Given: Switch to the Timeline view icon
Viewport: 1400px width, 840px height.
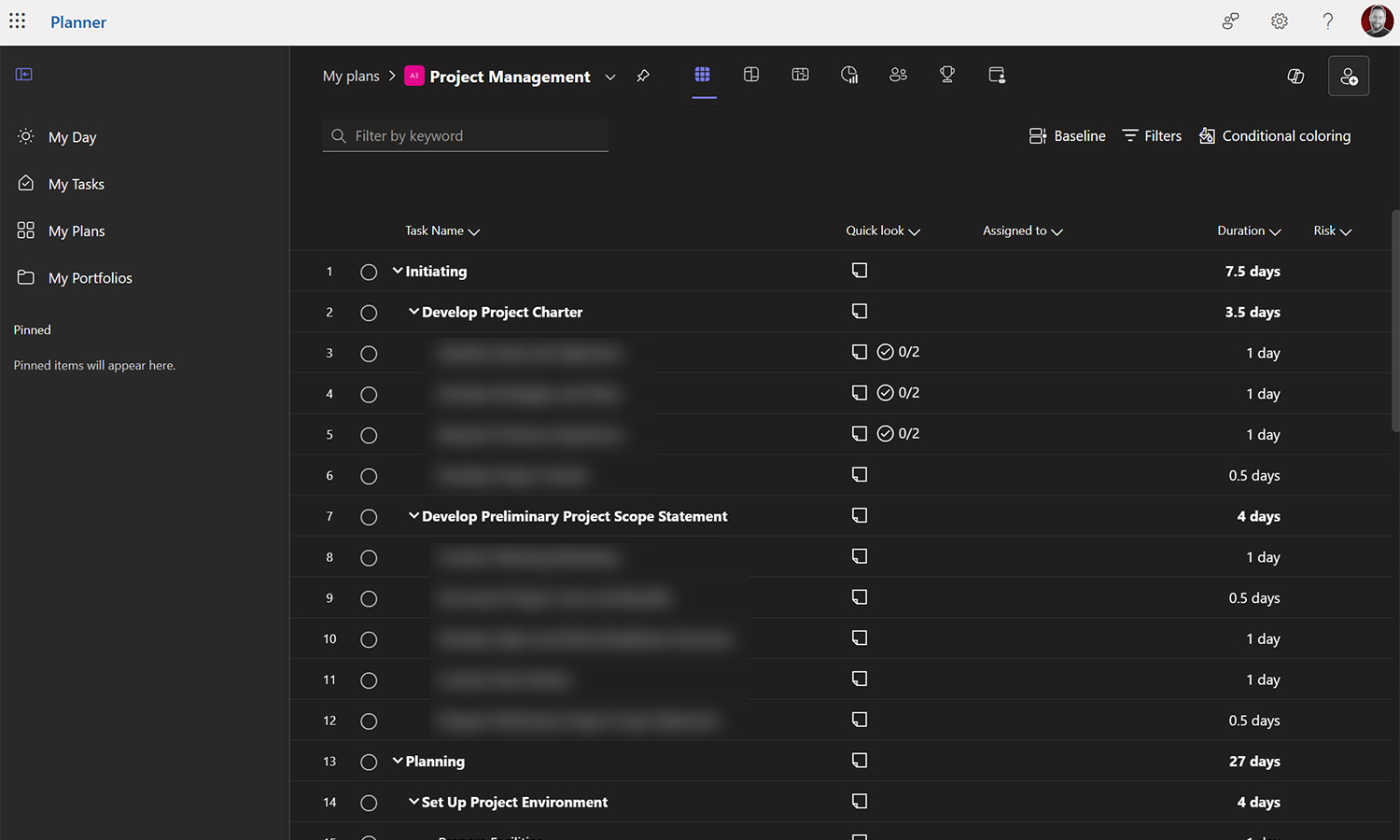Looking at the screenshot, I should point(800,75).
